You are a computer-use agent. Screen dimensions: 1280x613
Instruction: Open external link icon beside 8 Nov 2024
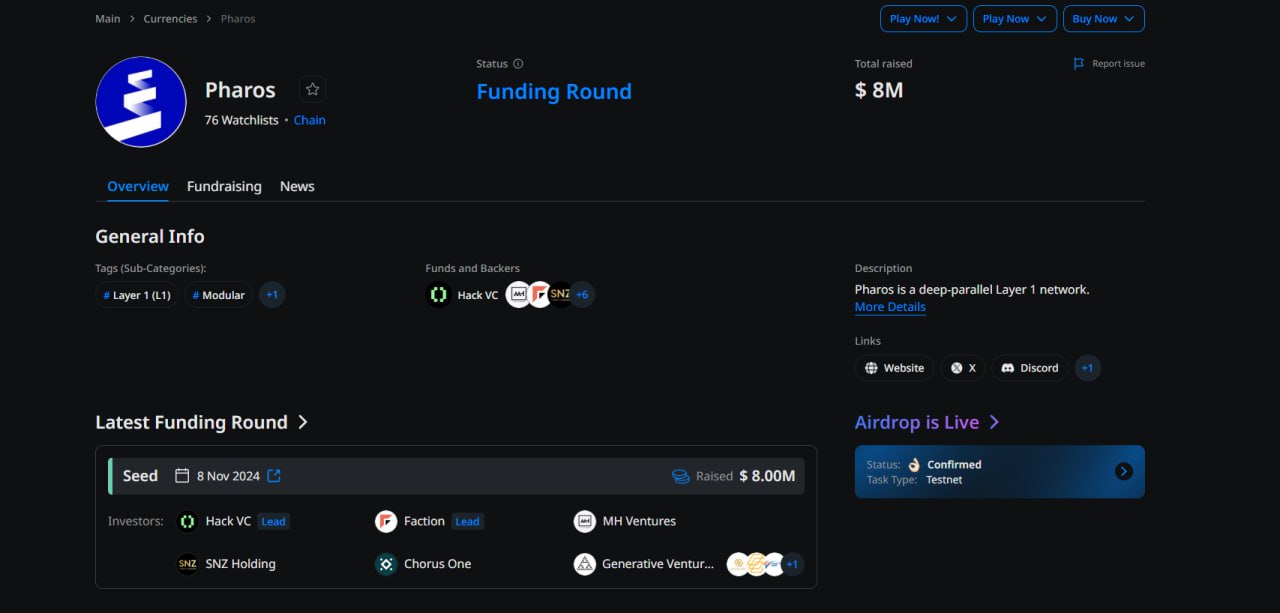(274, 476)
